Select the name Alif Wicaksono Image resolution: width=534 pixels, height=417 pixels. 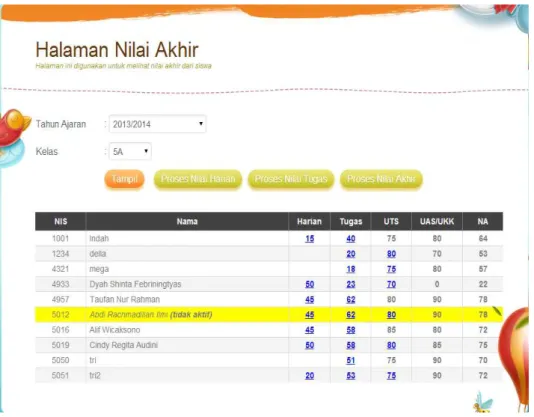click(115, 330)
